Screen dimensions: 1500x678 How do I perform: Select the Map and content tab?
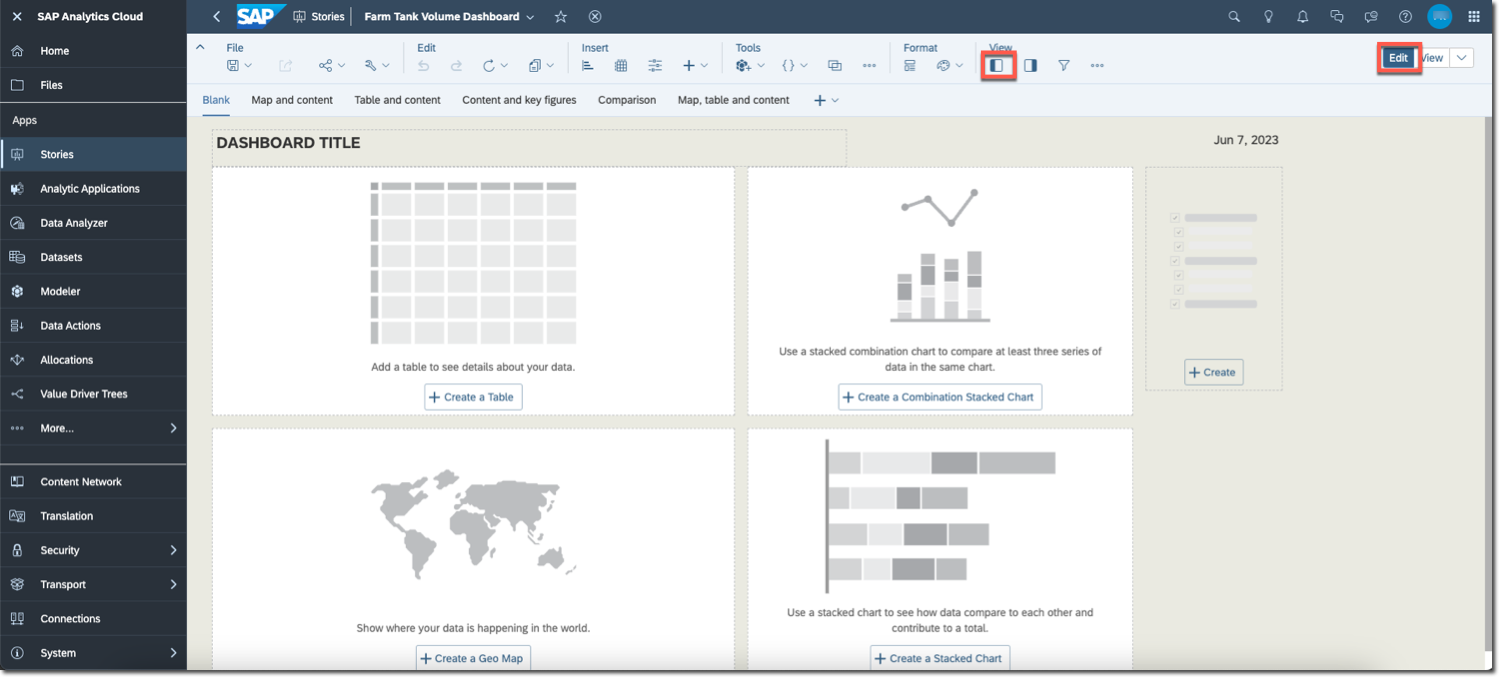292,100
